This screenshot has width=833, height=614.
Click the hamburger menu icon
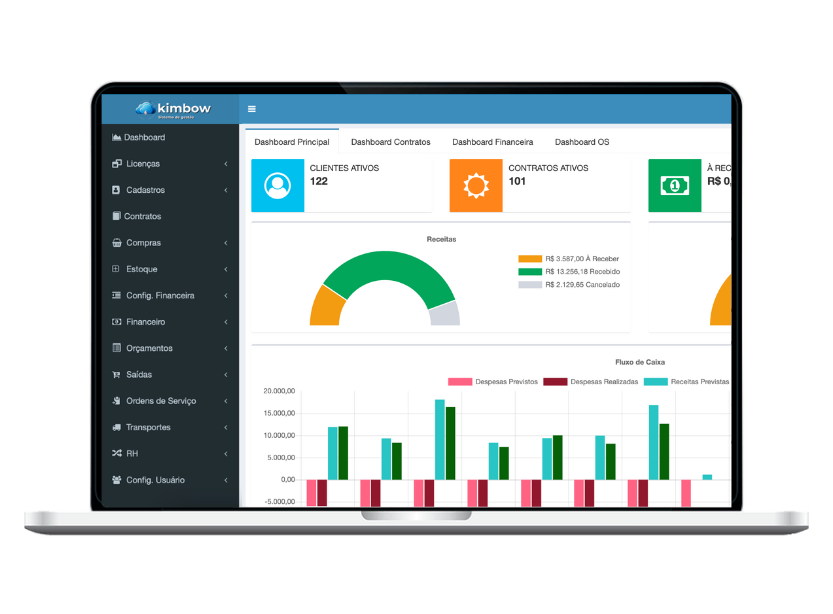click(251, 109)
